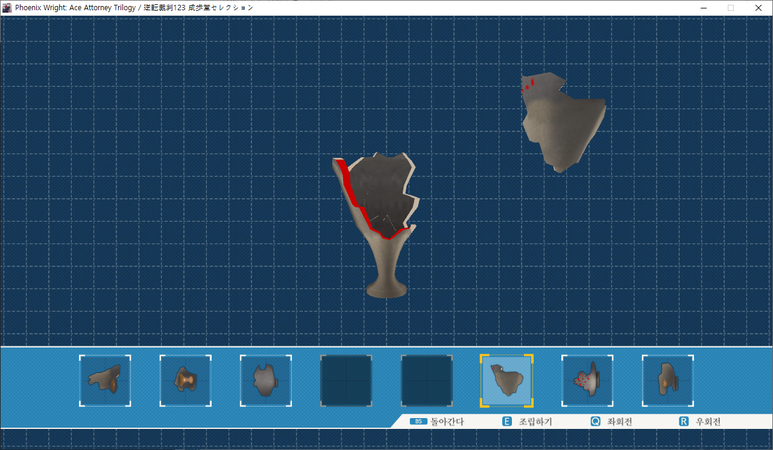Screen dimensions: 773x450
Task: Close the Ace Attorney Trilogy window
Action: pos(758,8)
